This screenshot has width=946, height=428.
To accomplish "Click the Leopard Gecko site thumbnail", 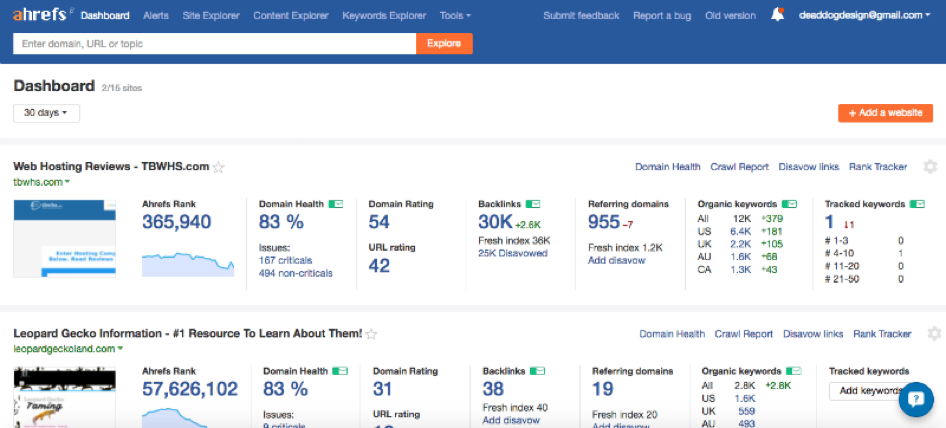I will (65, 397).
